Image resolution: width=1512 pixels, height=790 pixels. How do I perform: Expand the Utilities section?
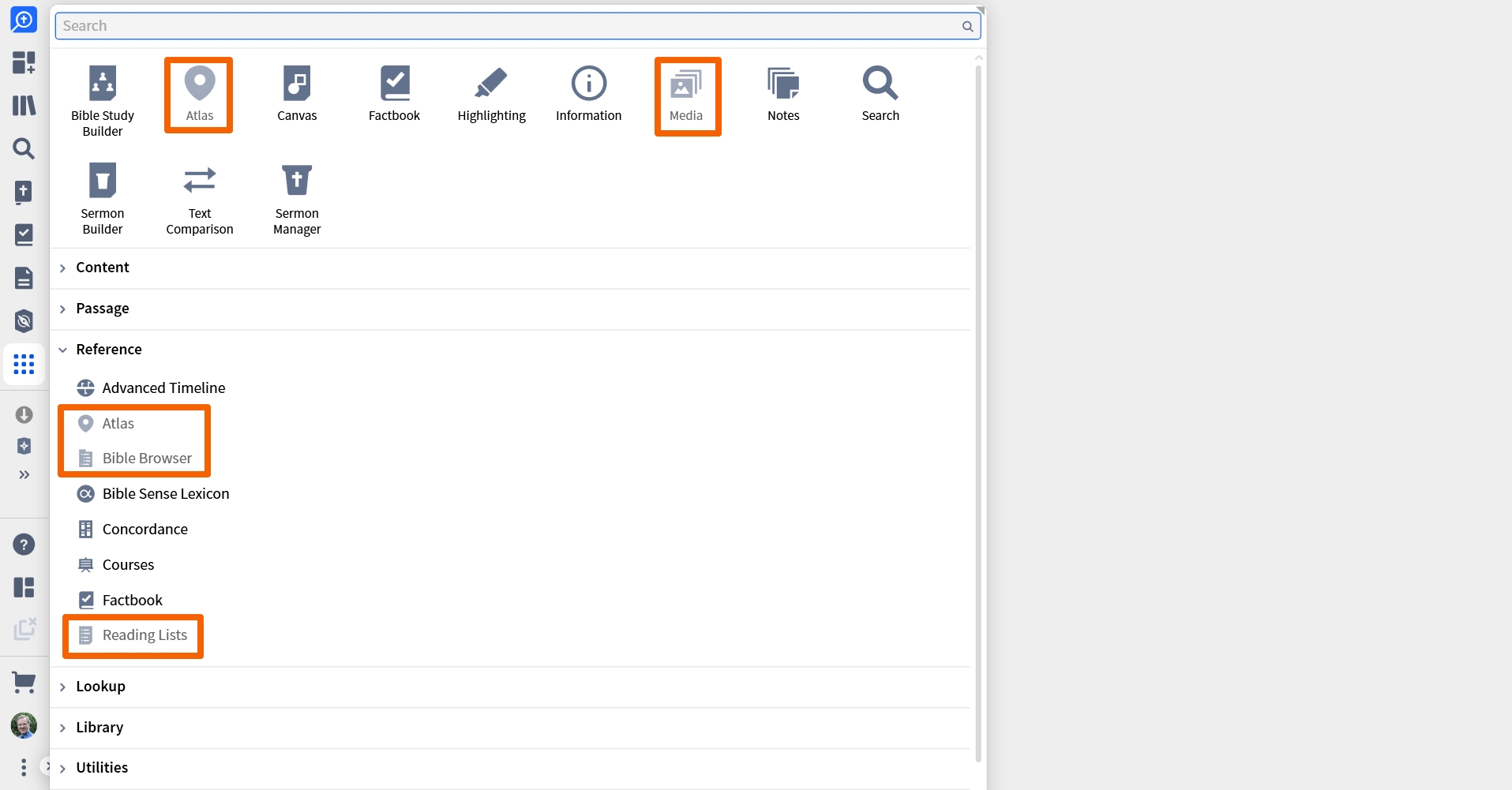pyautogui.click(x=510, y=768)
